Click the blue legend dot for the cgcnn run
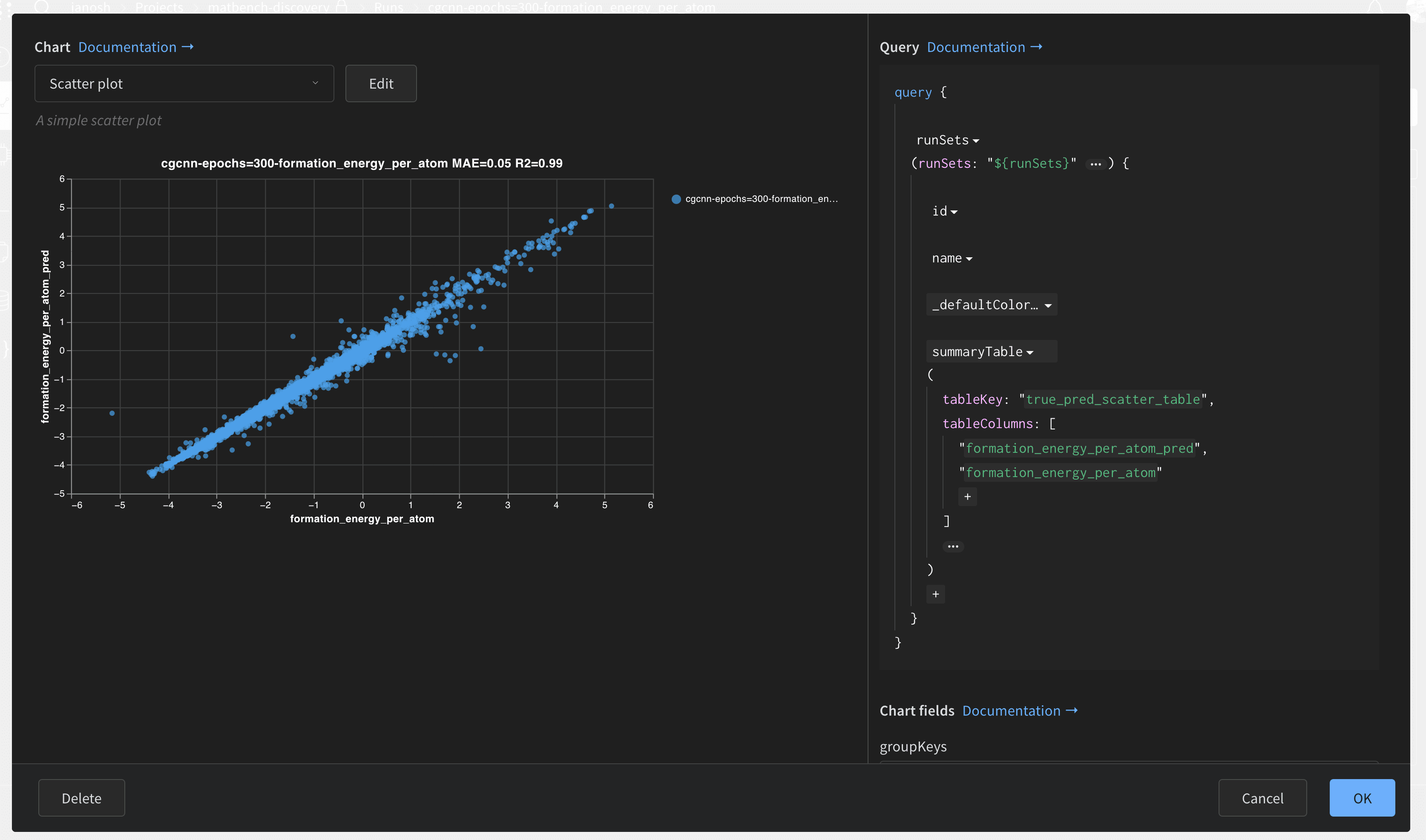 (x=676, y=198)
